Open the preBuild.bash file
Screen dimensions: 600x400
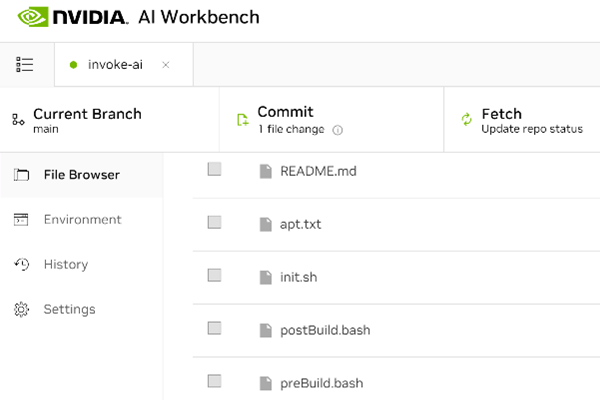(321, 383)
